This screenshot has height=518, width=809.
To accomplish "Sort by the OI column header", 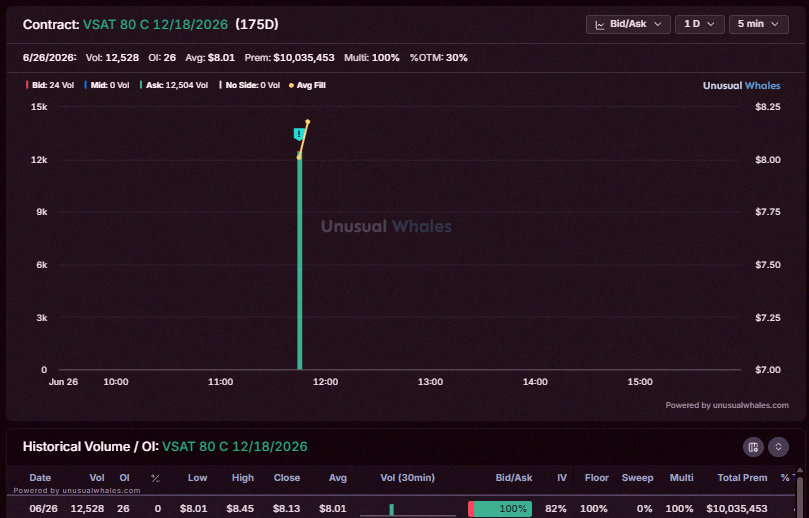I will pyautogui.click(x=124, y=478).
